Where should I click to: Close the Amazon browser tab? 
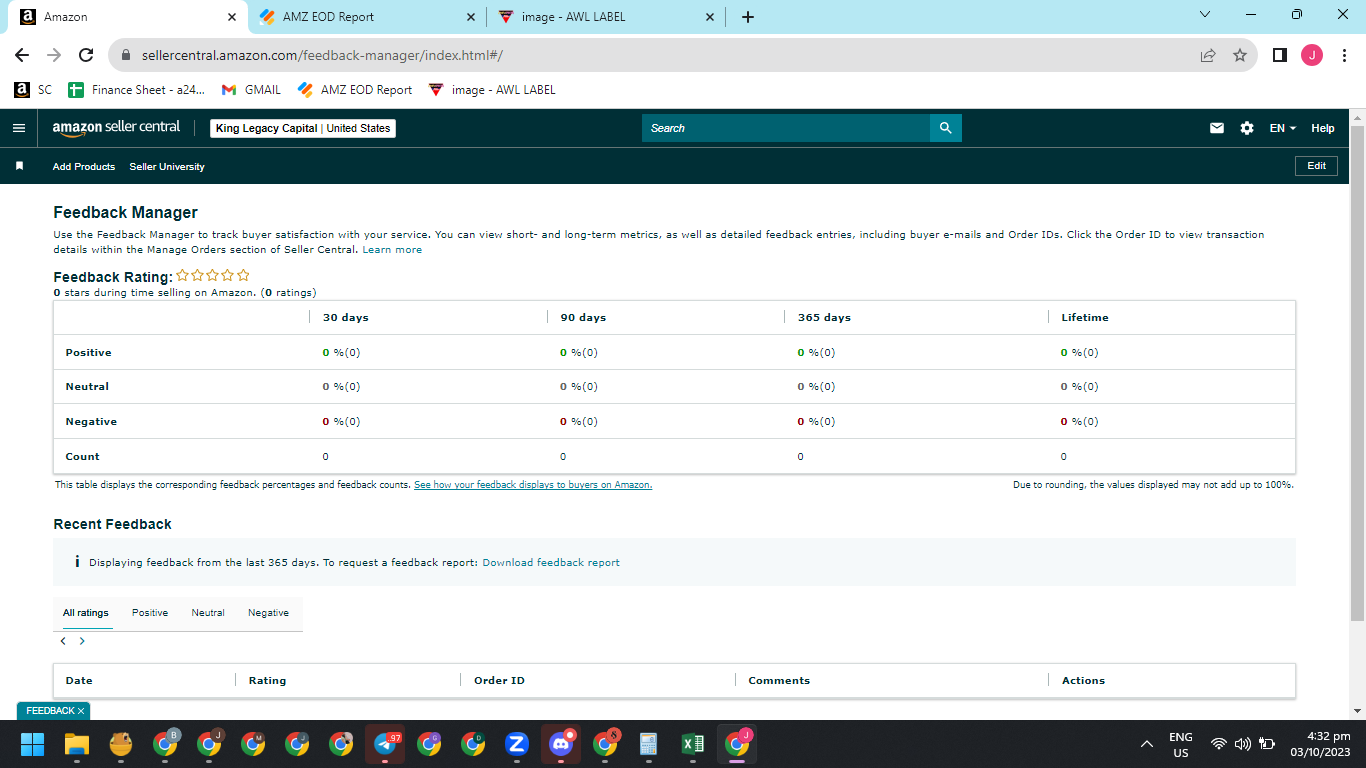[x=232, y=17]
